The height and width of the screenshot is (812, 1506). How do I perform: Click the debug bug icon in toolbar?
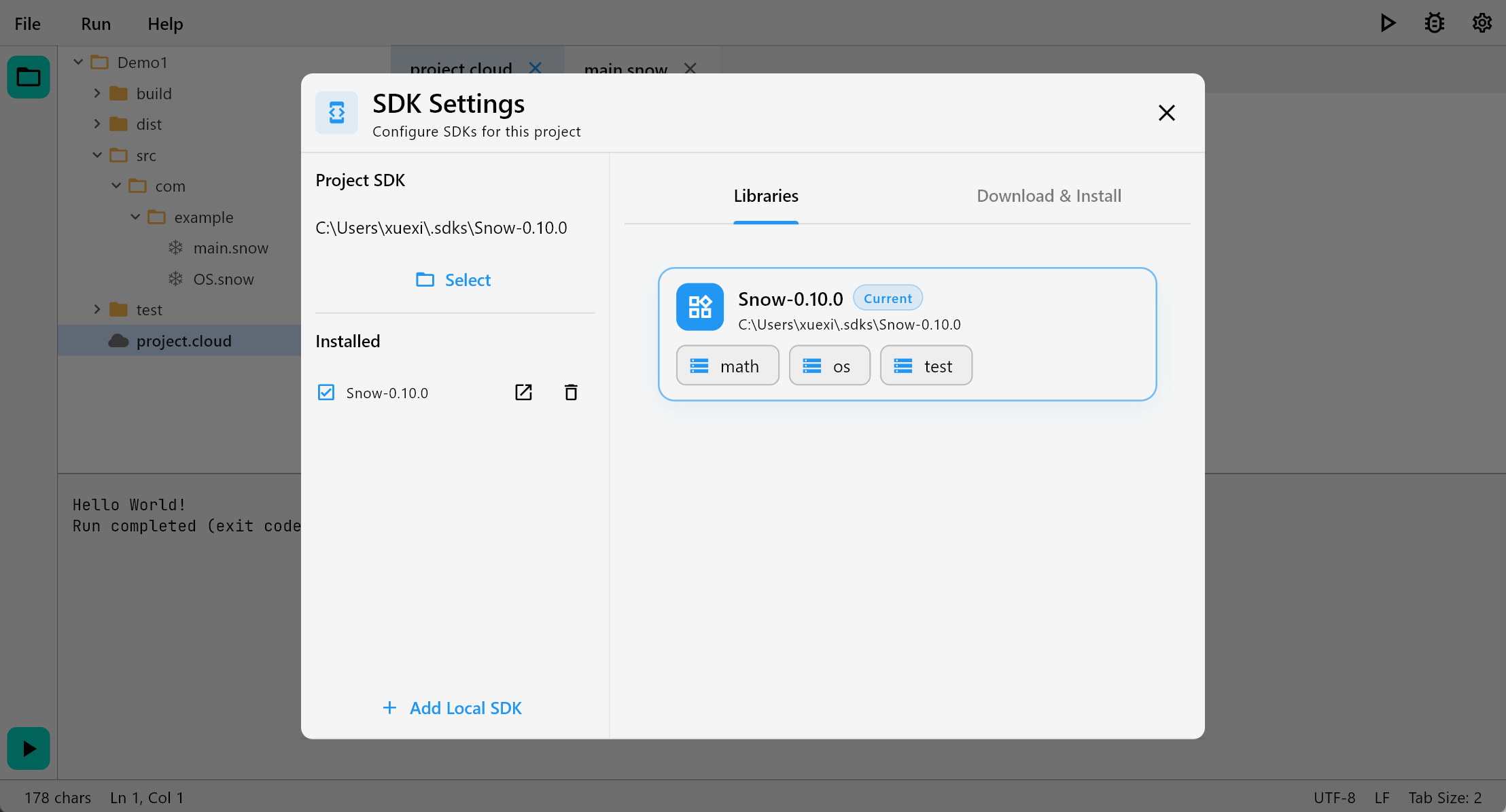pos(1435,23)
